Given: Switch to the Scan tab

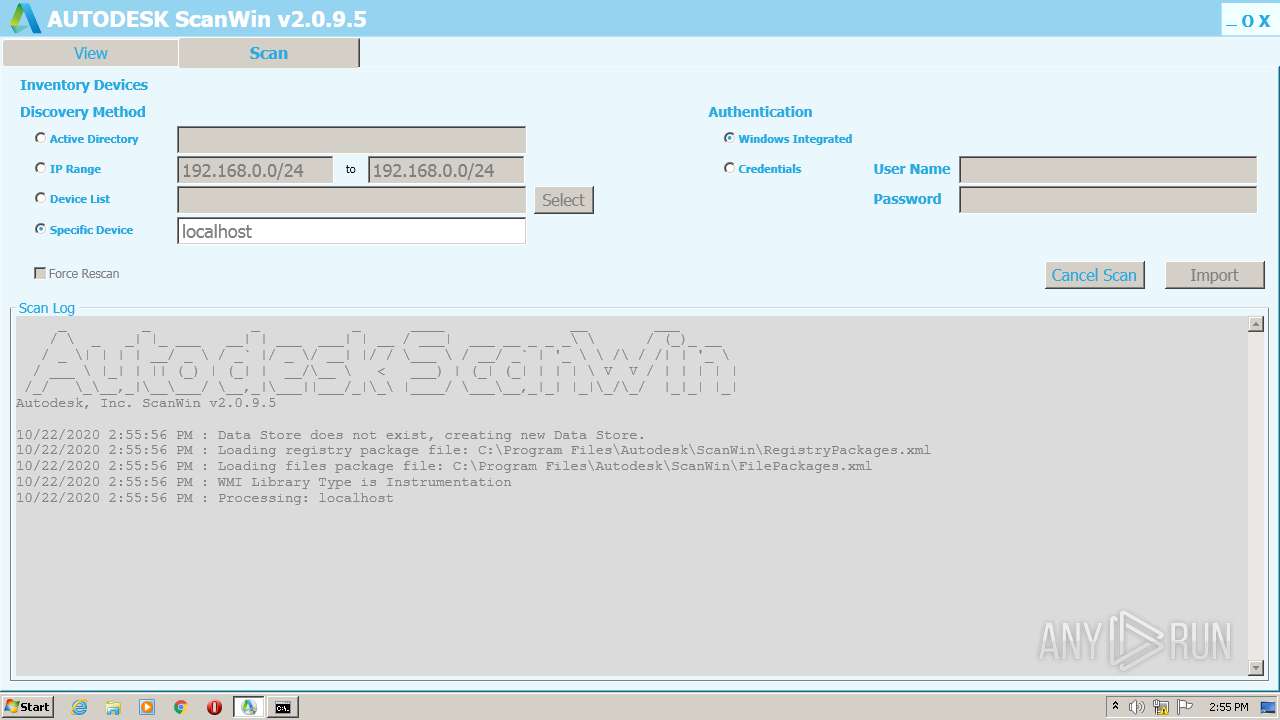Looking at the screenshot, I should (x=269, y=53).
